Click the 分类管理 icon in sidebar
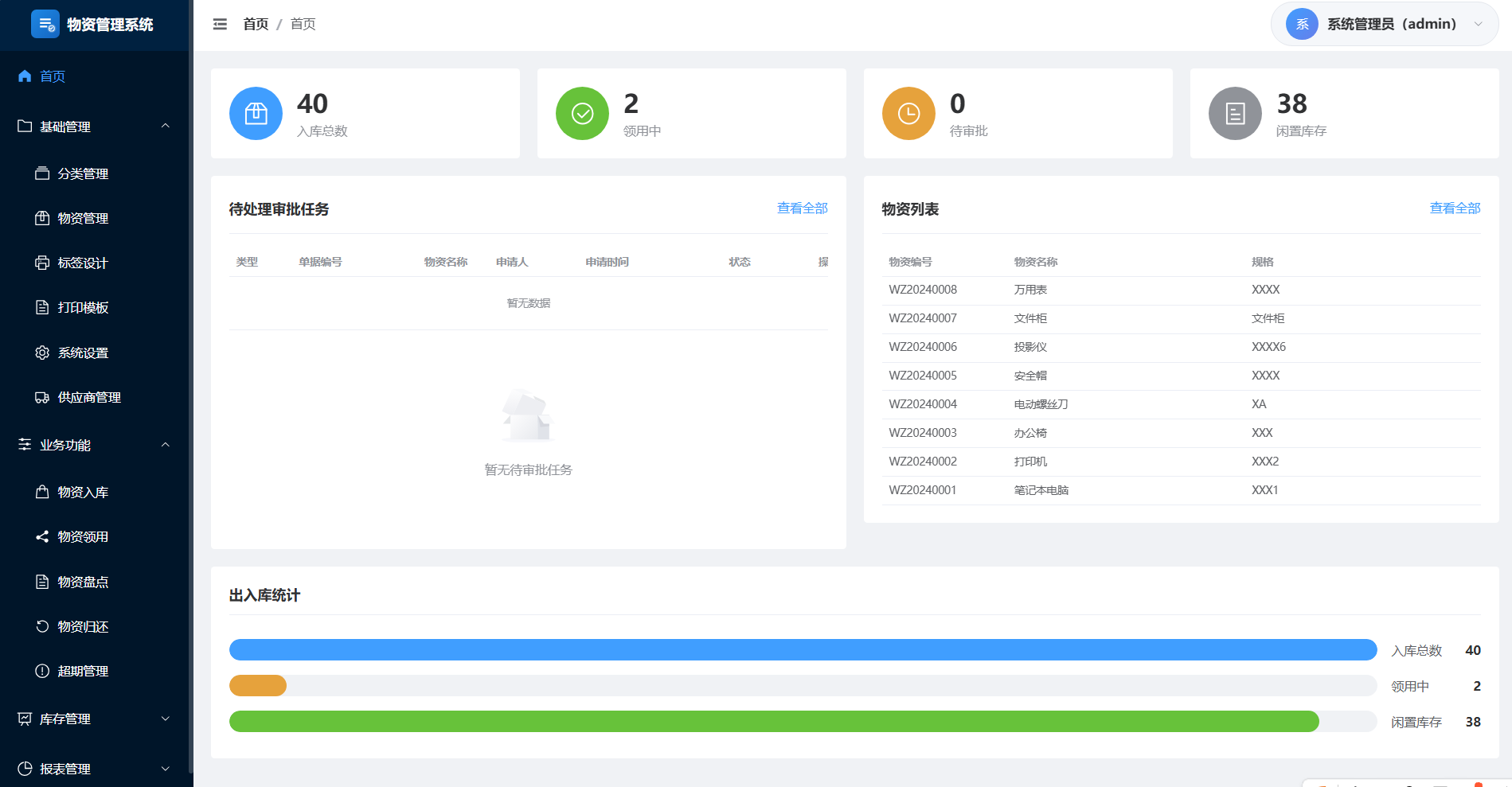Image resolution: width=1512 pixels, height=787 pixels. pos(42,173)
